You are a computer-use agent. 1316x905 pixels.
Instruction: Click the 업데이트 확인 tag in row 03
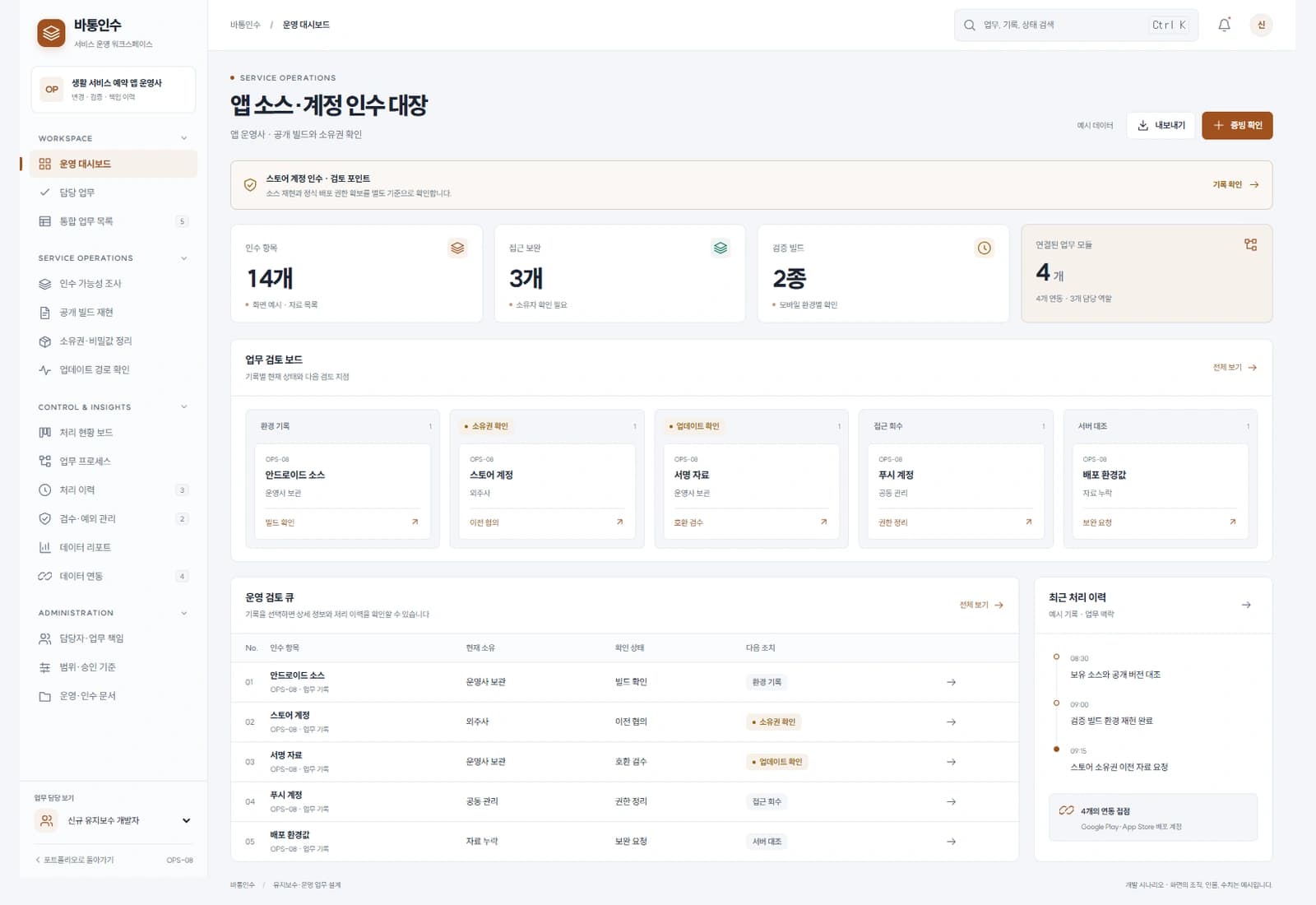coord(777,762)
